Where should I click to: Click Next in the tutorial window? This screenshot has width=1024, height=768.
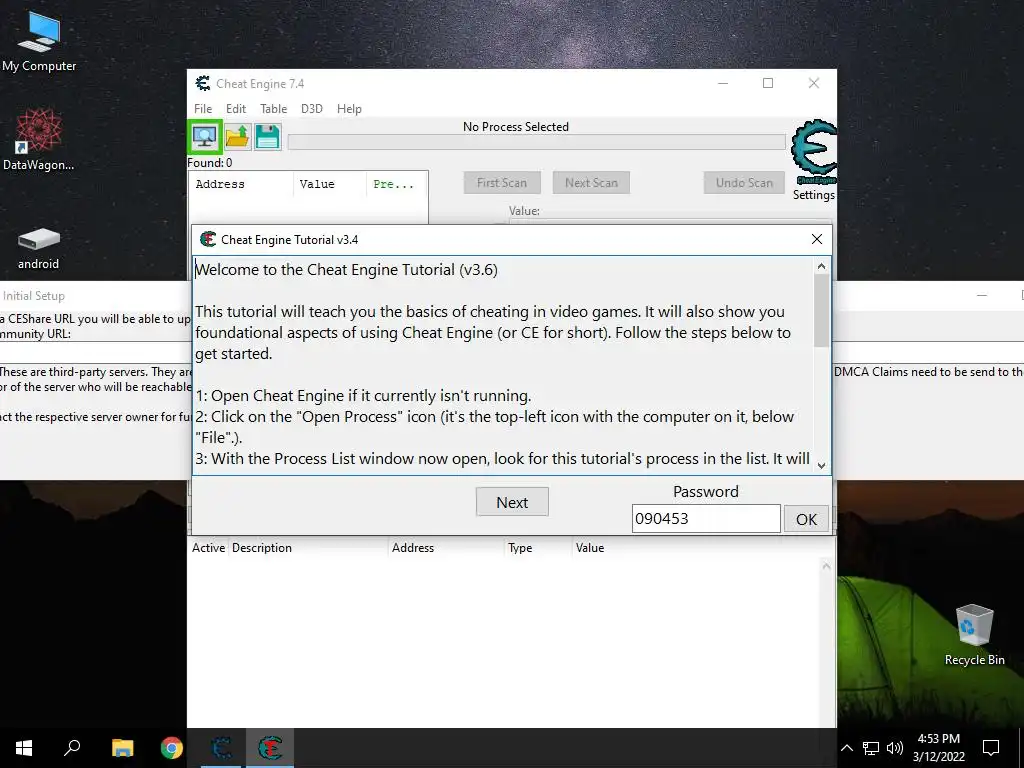tap(512, 502)
